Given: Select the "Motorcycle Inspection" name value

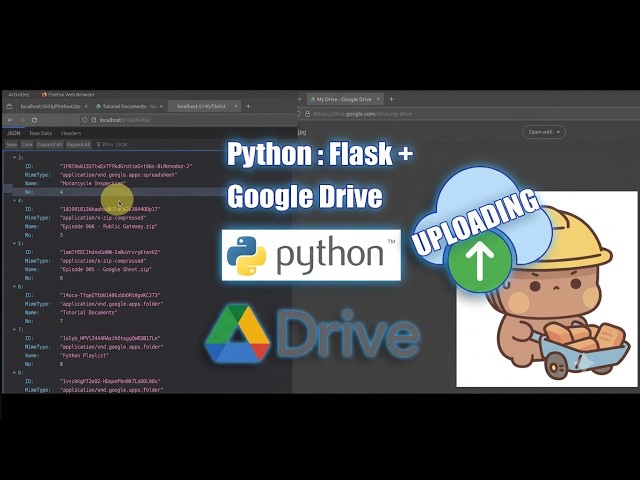Looking at the screenshot, I should [93, 183].
